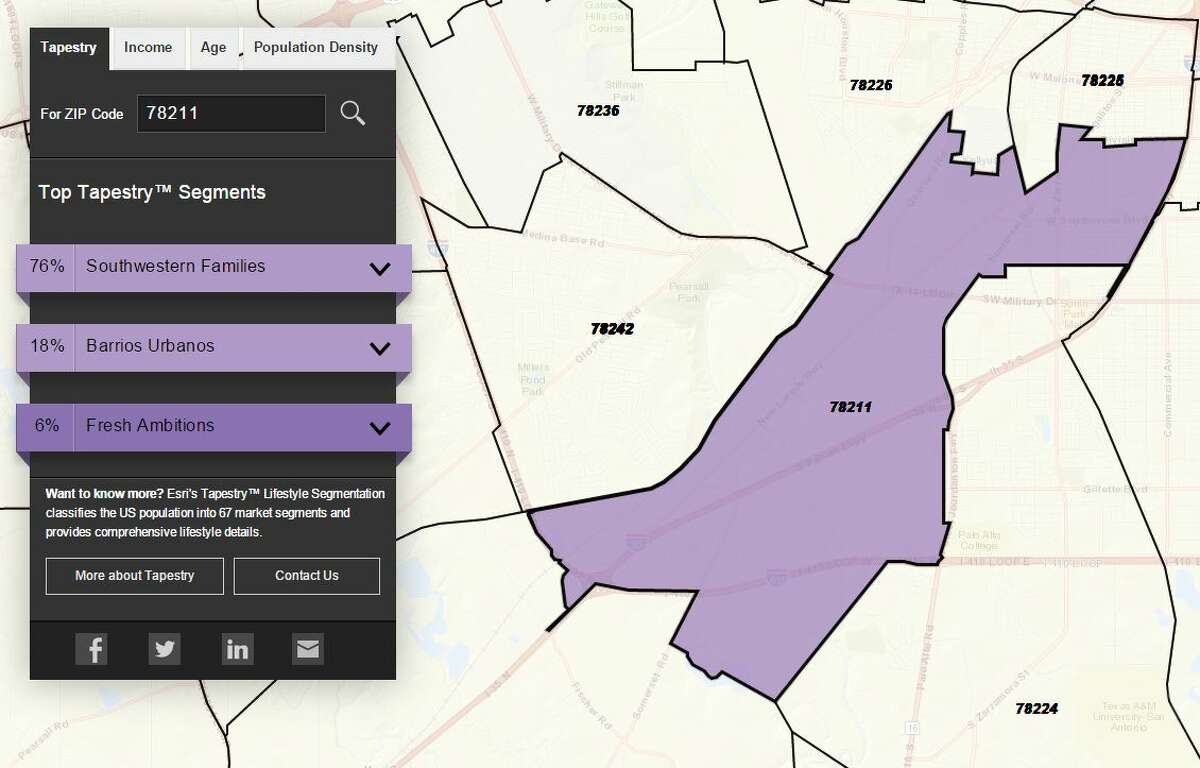
Task: Click inside the ZIP code input field
Action: pos(230,113)
